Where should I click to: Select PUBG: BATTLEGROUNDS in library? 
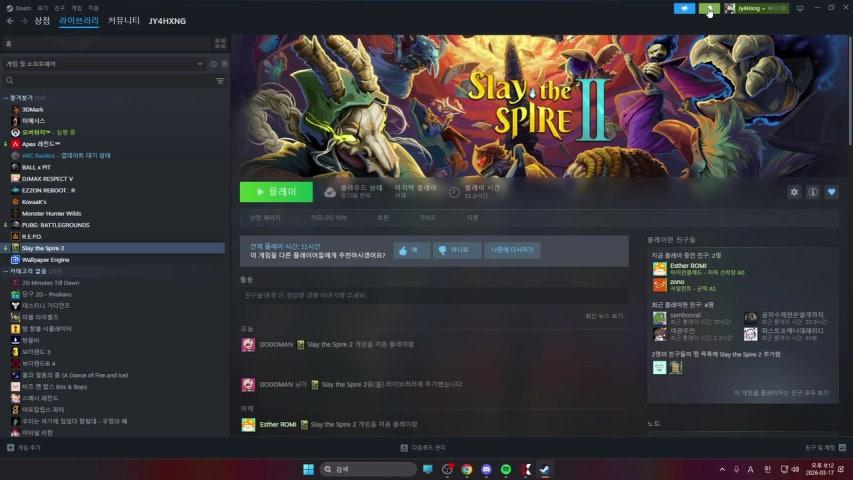[55, 225]
